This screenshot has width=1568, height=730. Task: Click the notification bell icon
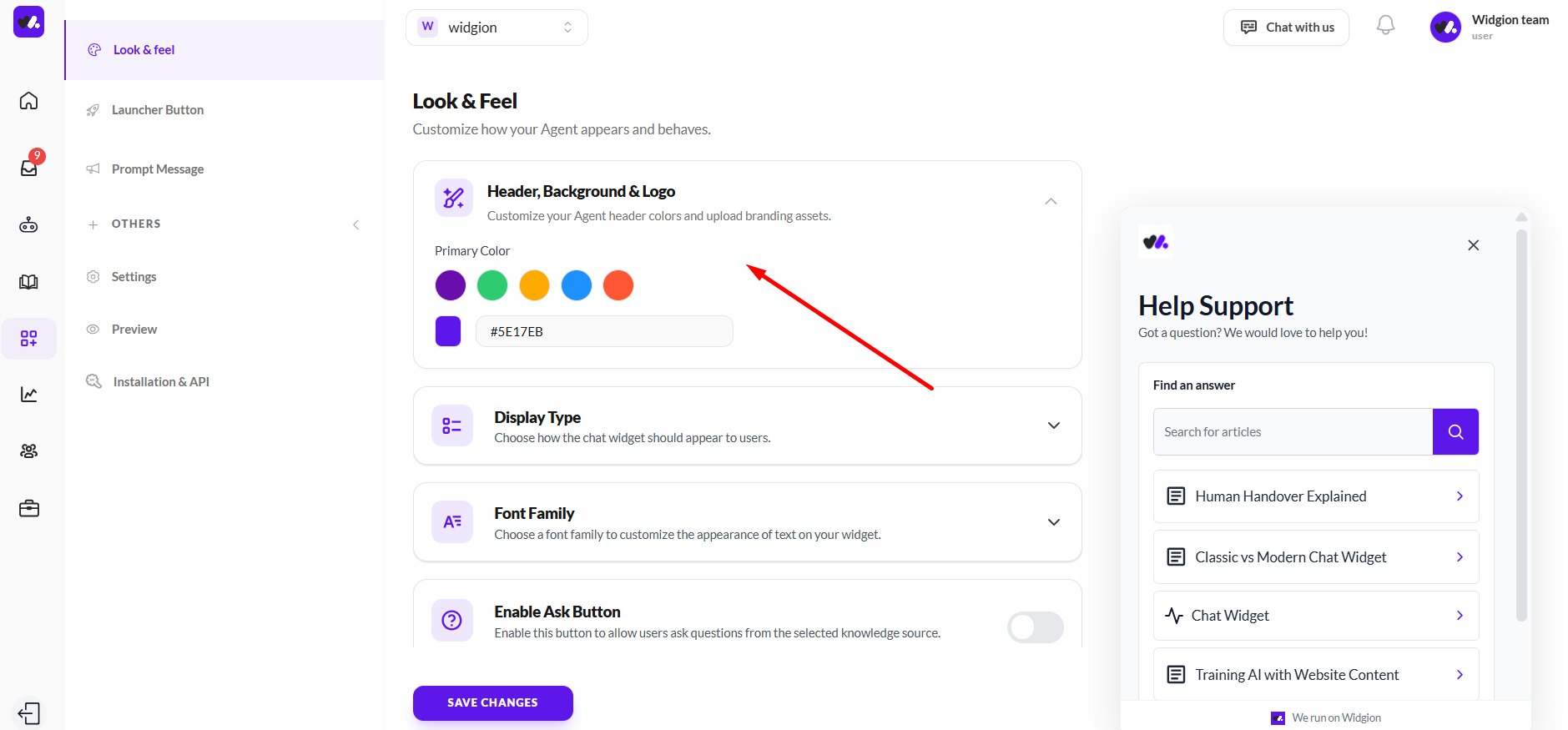(1385, 26)
